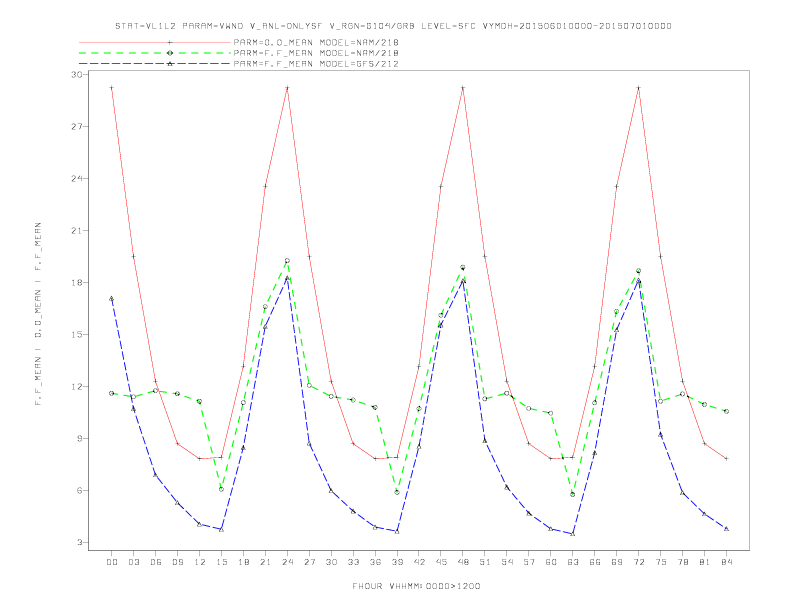Click x-axis forecast hour label 72
792x612 pixels.
[639, 562]
